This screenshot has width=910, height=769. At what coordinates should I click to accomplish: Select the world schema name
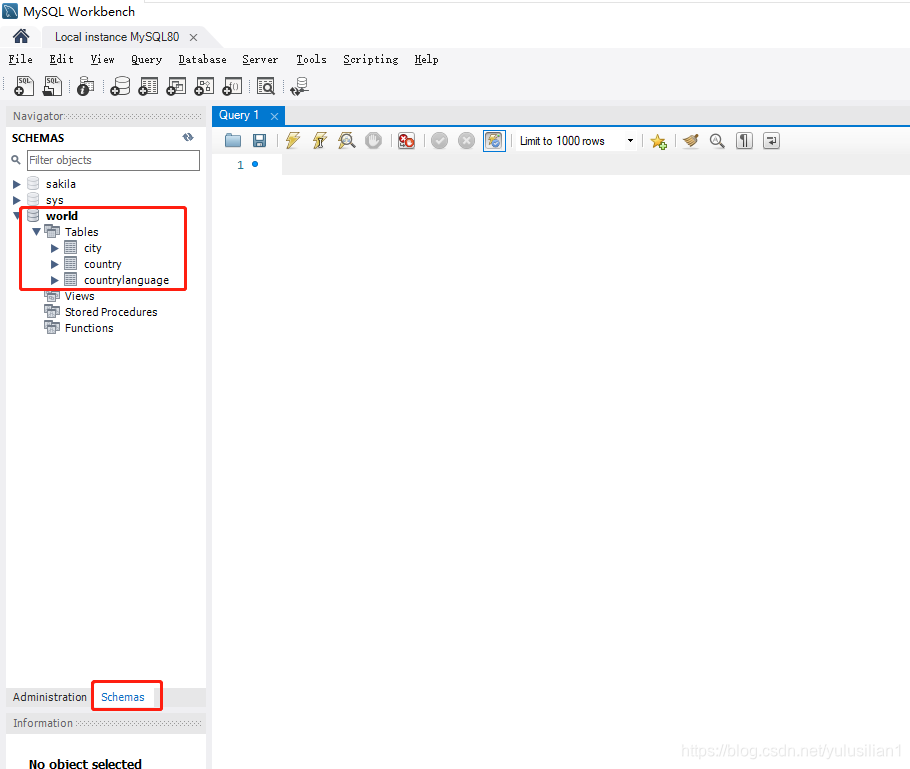[x=62, y=216]
